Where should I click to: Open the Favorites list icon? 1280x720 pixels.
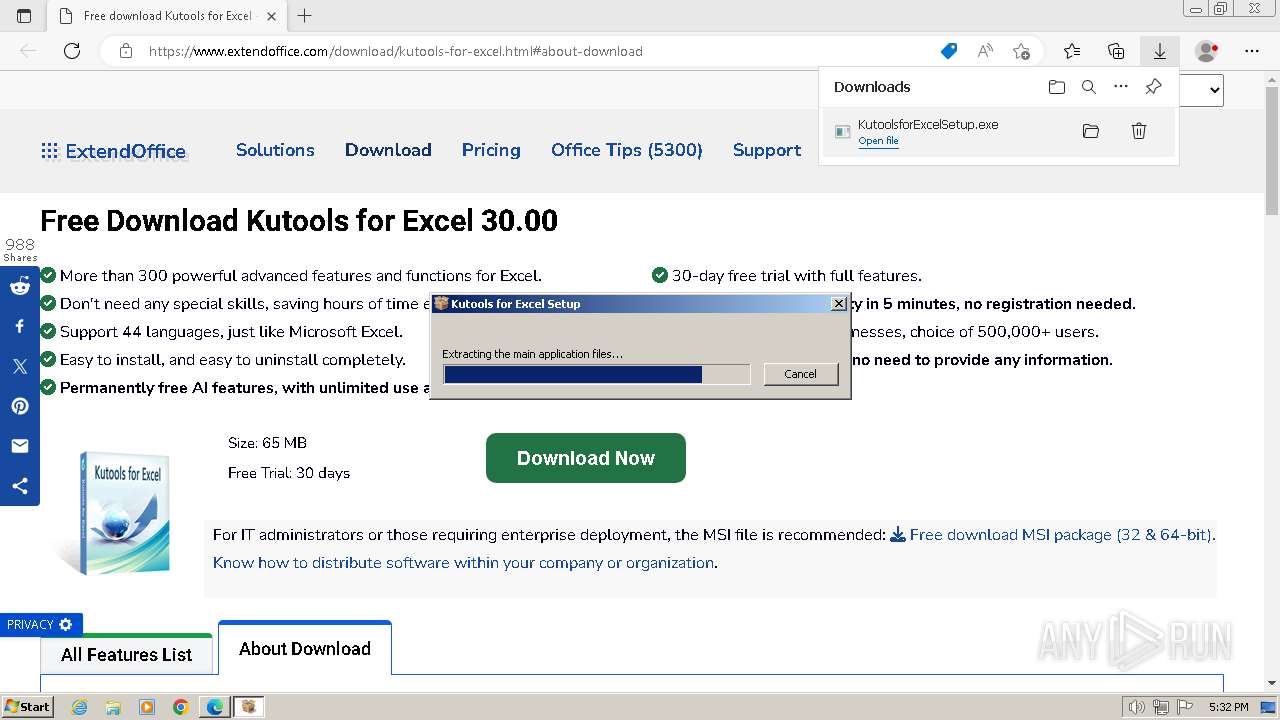point(1072,51)
